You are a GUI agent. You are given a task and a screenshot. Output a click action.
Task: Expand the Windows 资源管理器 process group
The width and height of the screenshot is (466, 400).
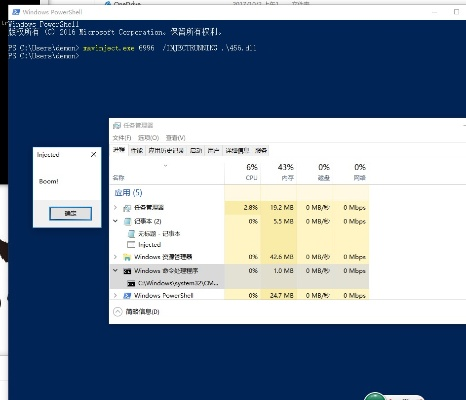point(115,257)
